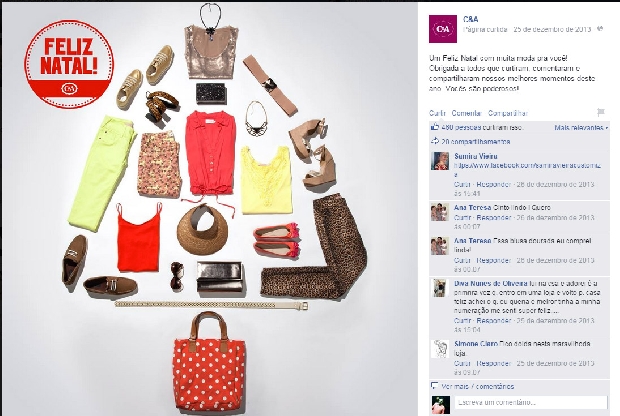Click Curtir under the post text
Viewport: 620px width, 416px height.
pyautogui.click(x=437, y=113)
